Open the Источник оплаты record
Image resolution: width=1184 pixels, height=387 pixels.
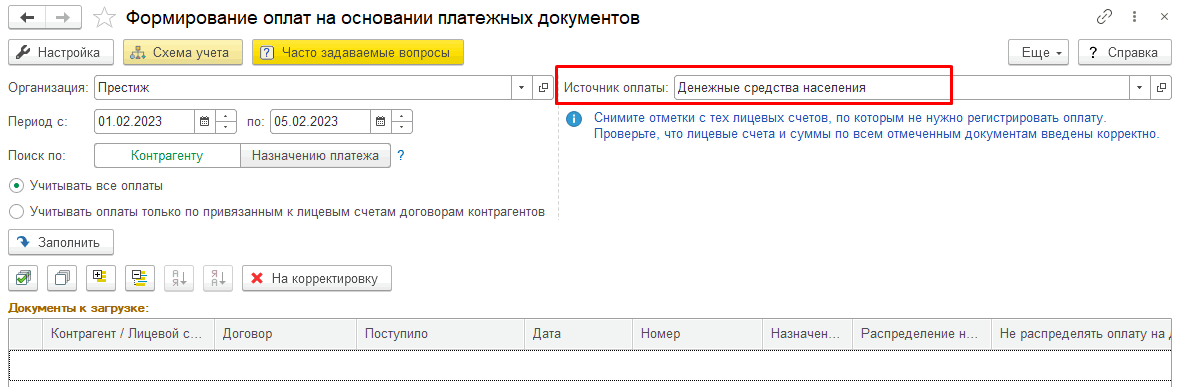[1161, 88]
